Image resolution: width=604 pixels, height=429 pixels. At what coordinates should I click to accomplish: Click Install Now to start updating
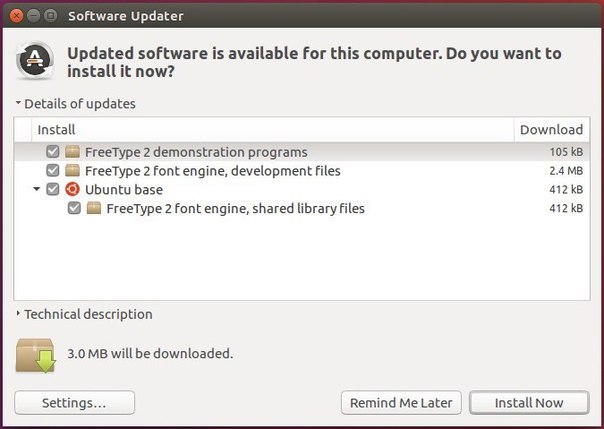coord(529,403)
